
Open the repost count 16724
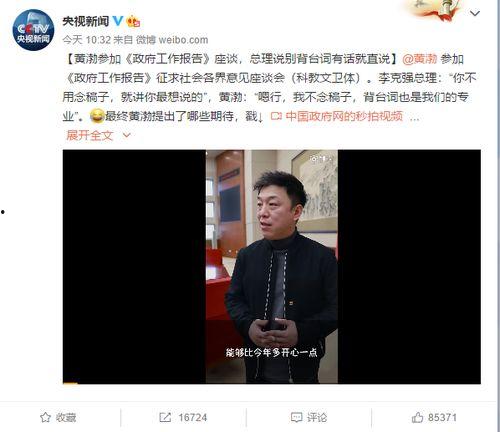pos(192,418)
